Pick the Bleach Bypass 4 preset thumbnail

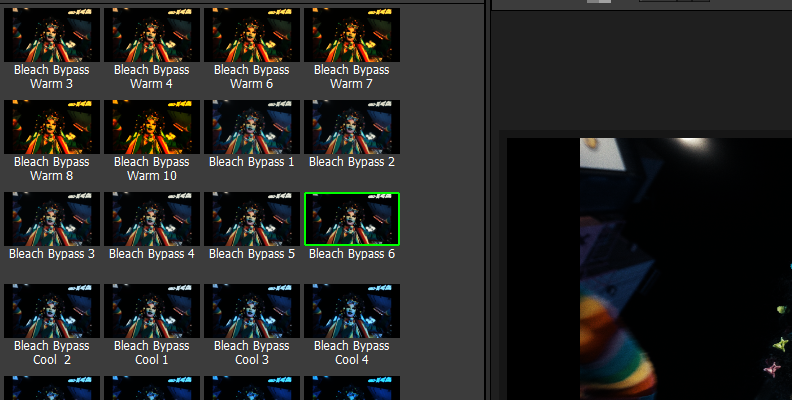[x=152, y=219]
